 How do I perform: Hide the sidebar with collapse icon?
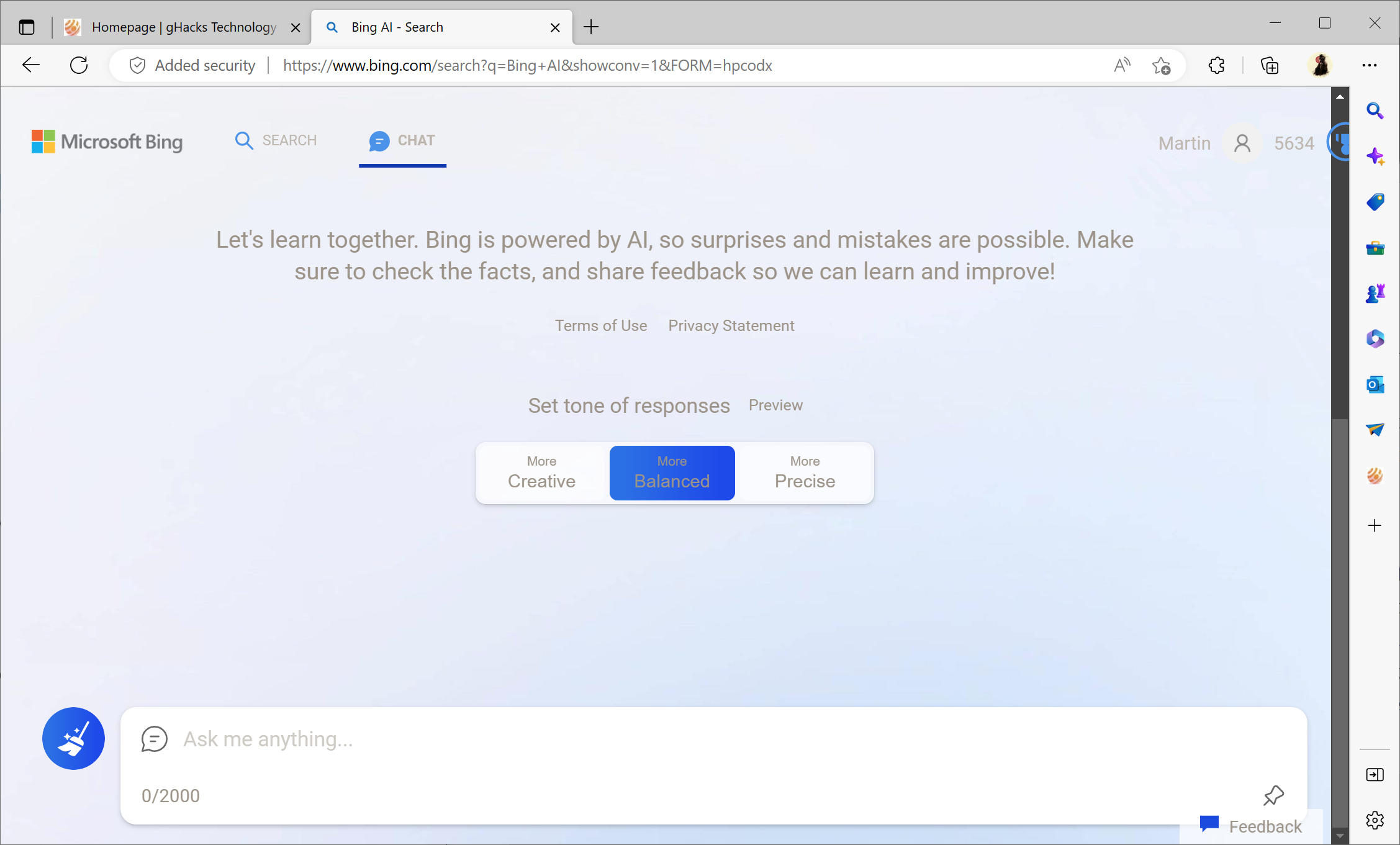(x=1375, y=775)
